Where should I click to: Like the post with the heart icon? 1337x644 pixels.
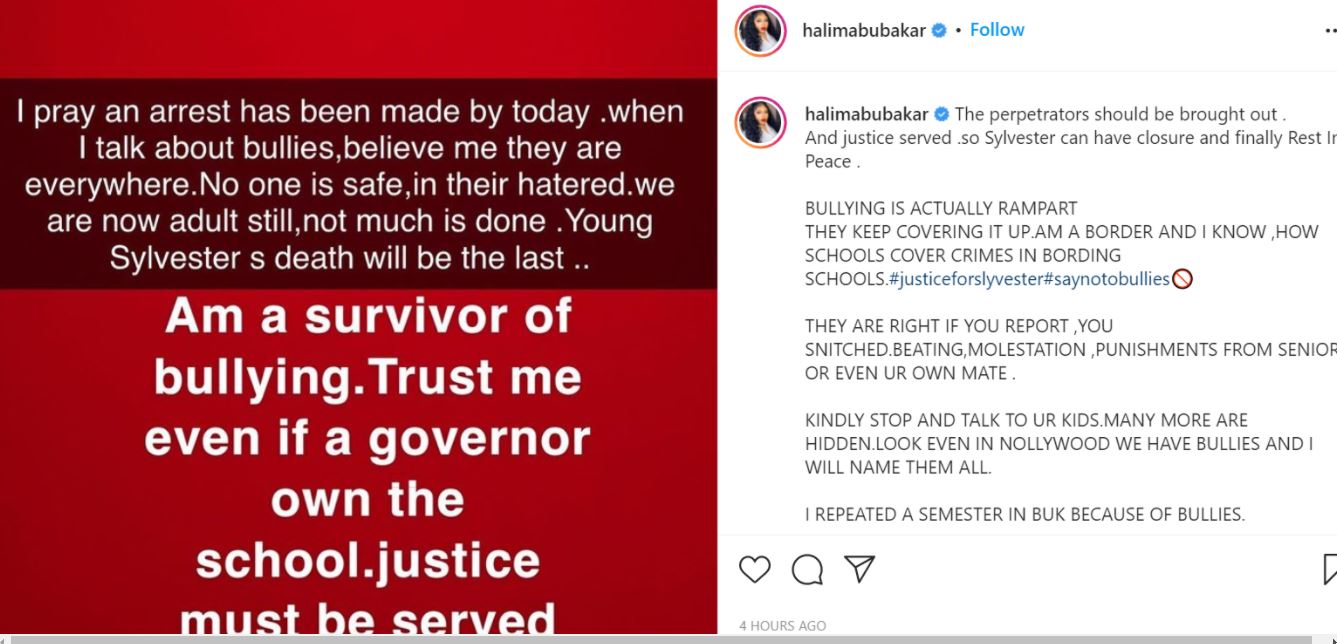coord(755,569)
